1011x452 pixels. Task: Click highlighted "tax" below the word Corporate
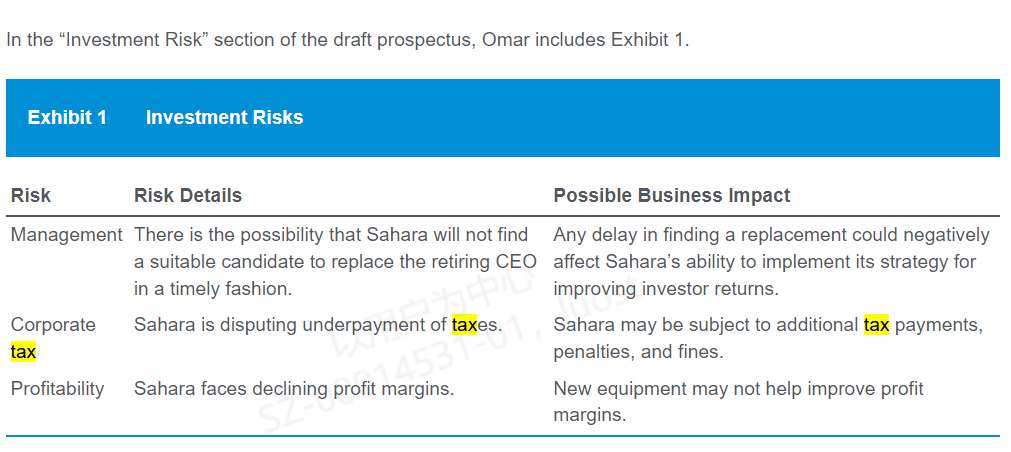click(23, 352)
